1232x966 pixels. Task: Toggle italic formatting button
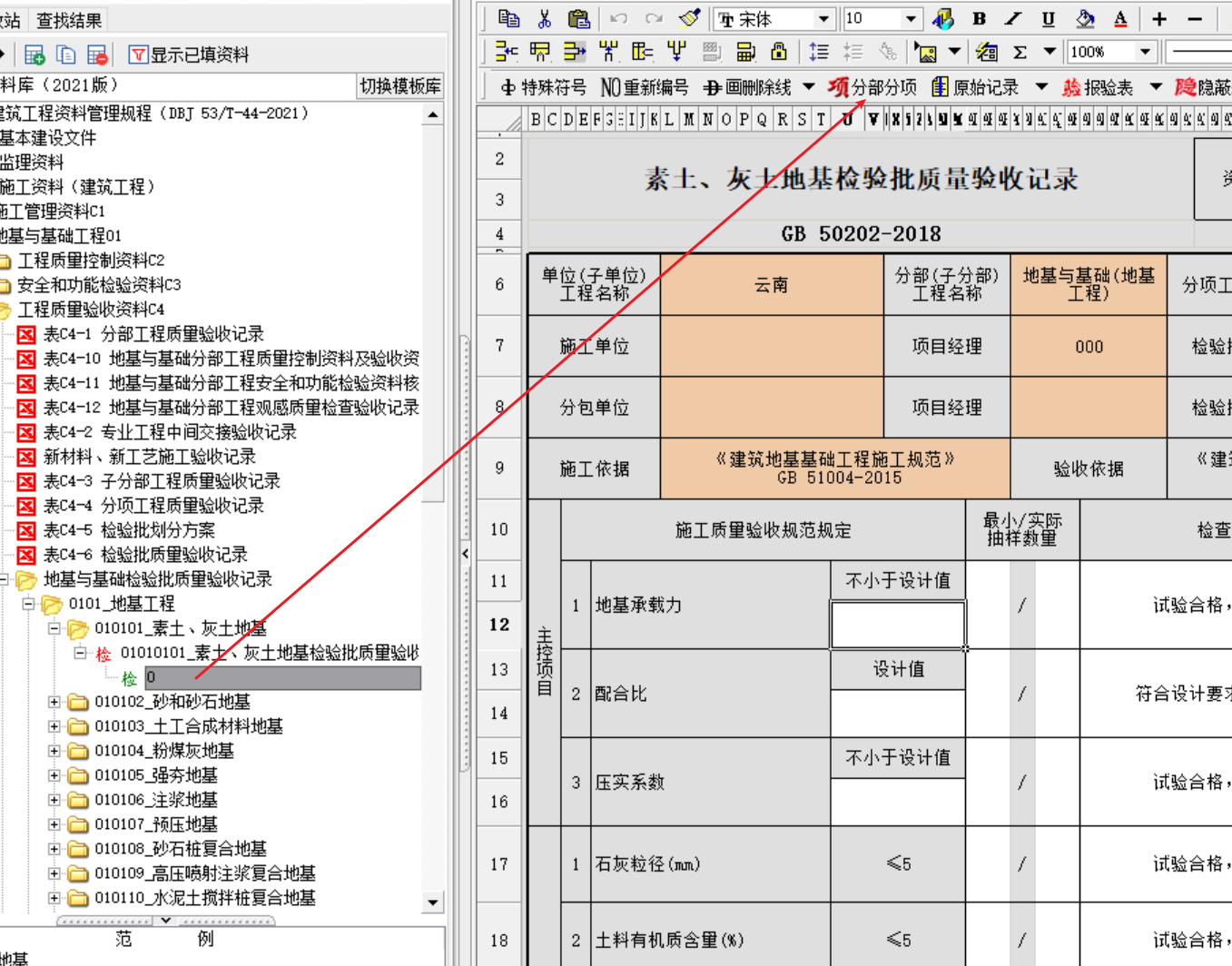pyautogui.click(x=1013, y=18)
